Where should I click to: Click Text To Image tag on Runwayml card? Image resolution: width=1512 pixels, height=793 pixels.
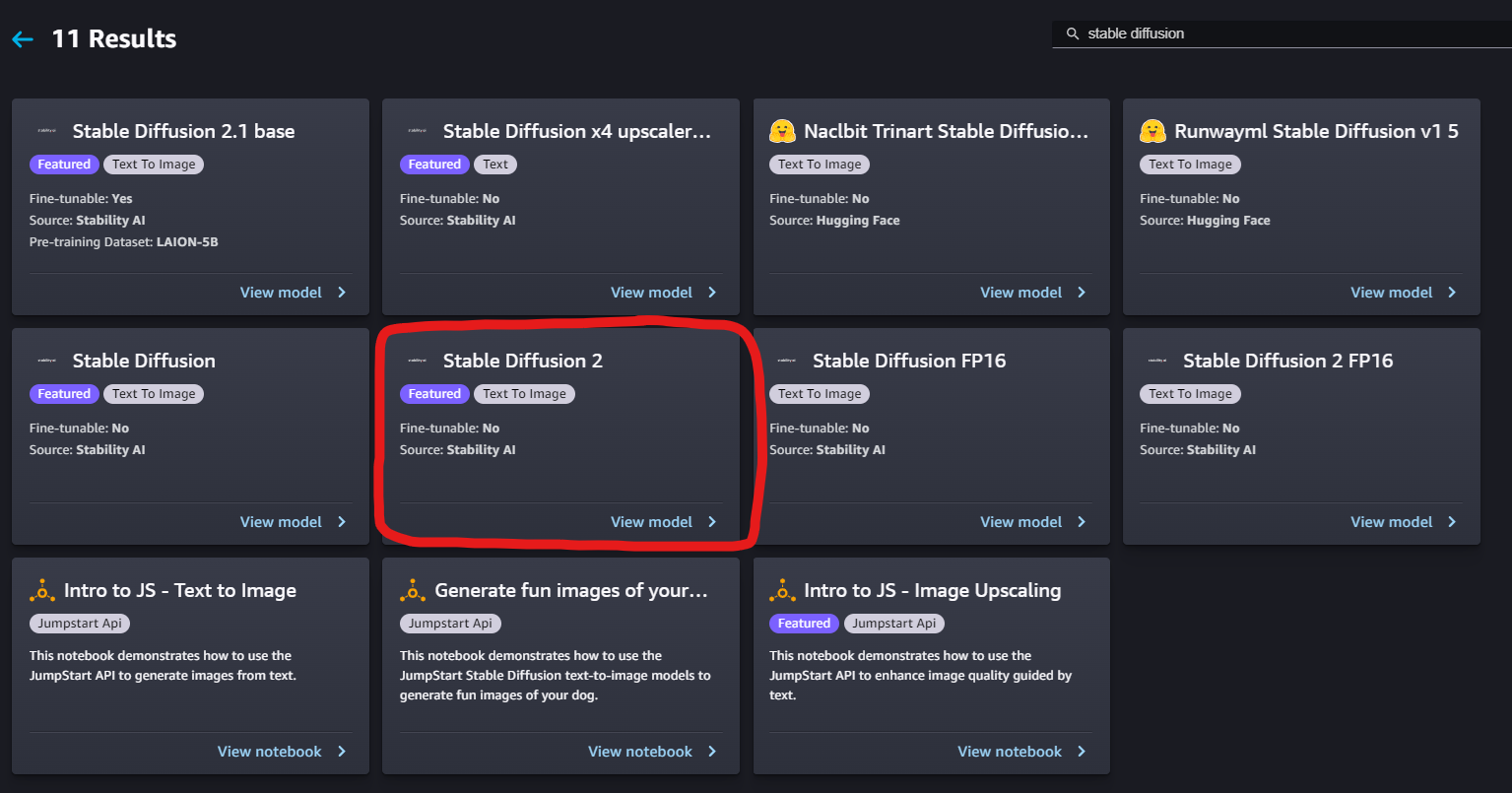pos(1190,165)
